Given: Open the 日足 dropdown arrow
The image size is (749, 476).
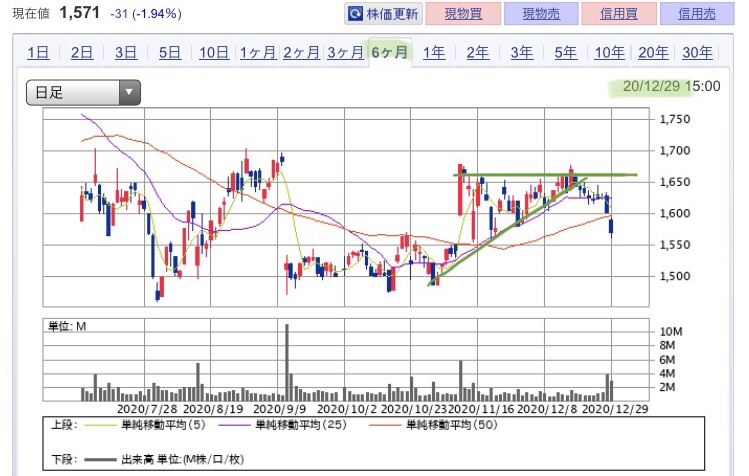Looking at the screenshot, I should pyautogui.click(x=128, y=92).
